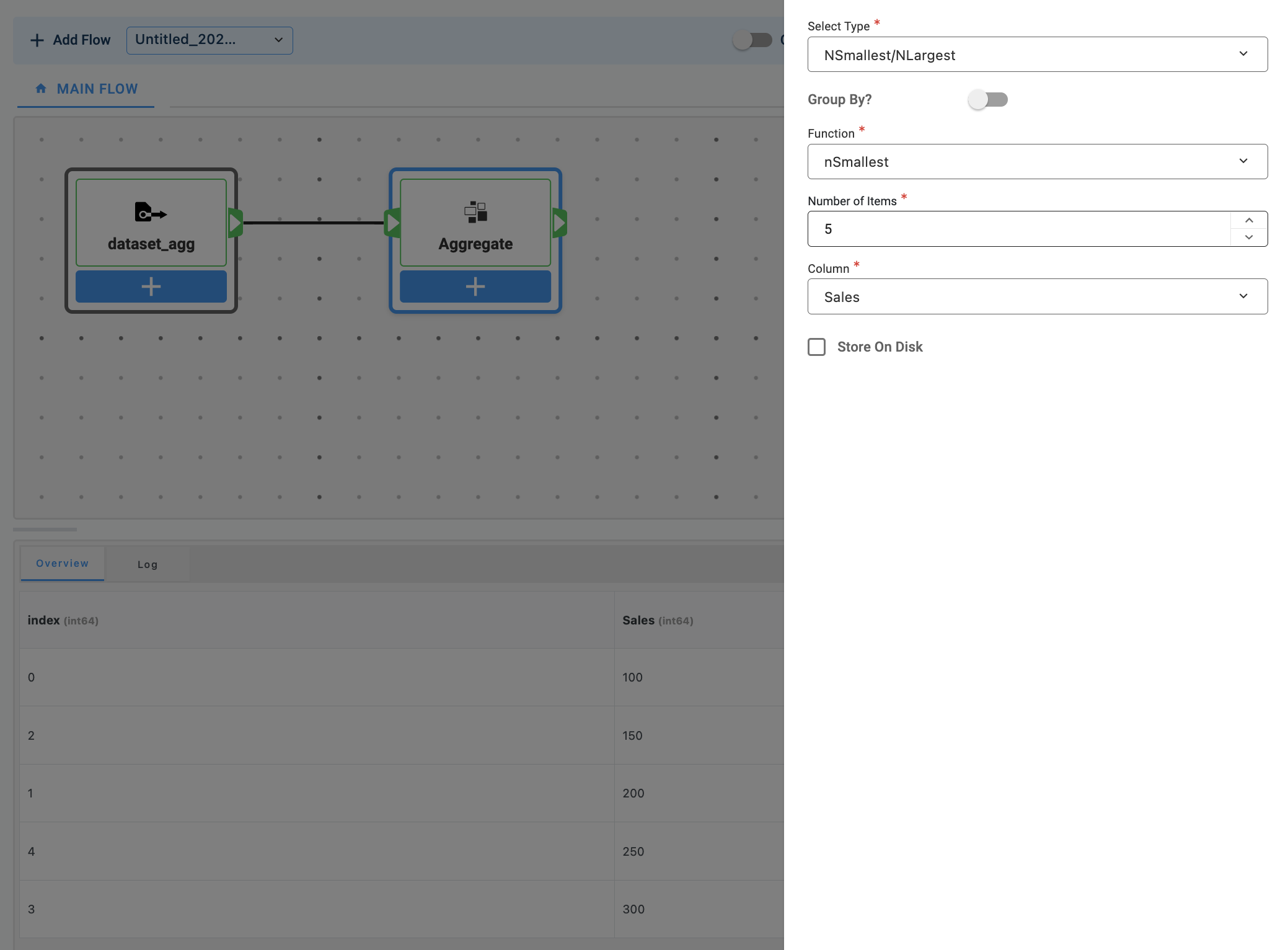The width and height of the screenshot is (1288, 950).
Task: Expand the Column dropdown showing Sales
Action: coord(1037,296)
